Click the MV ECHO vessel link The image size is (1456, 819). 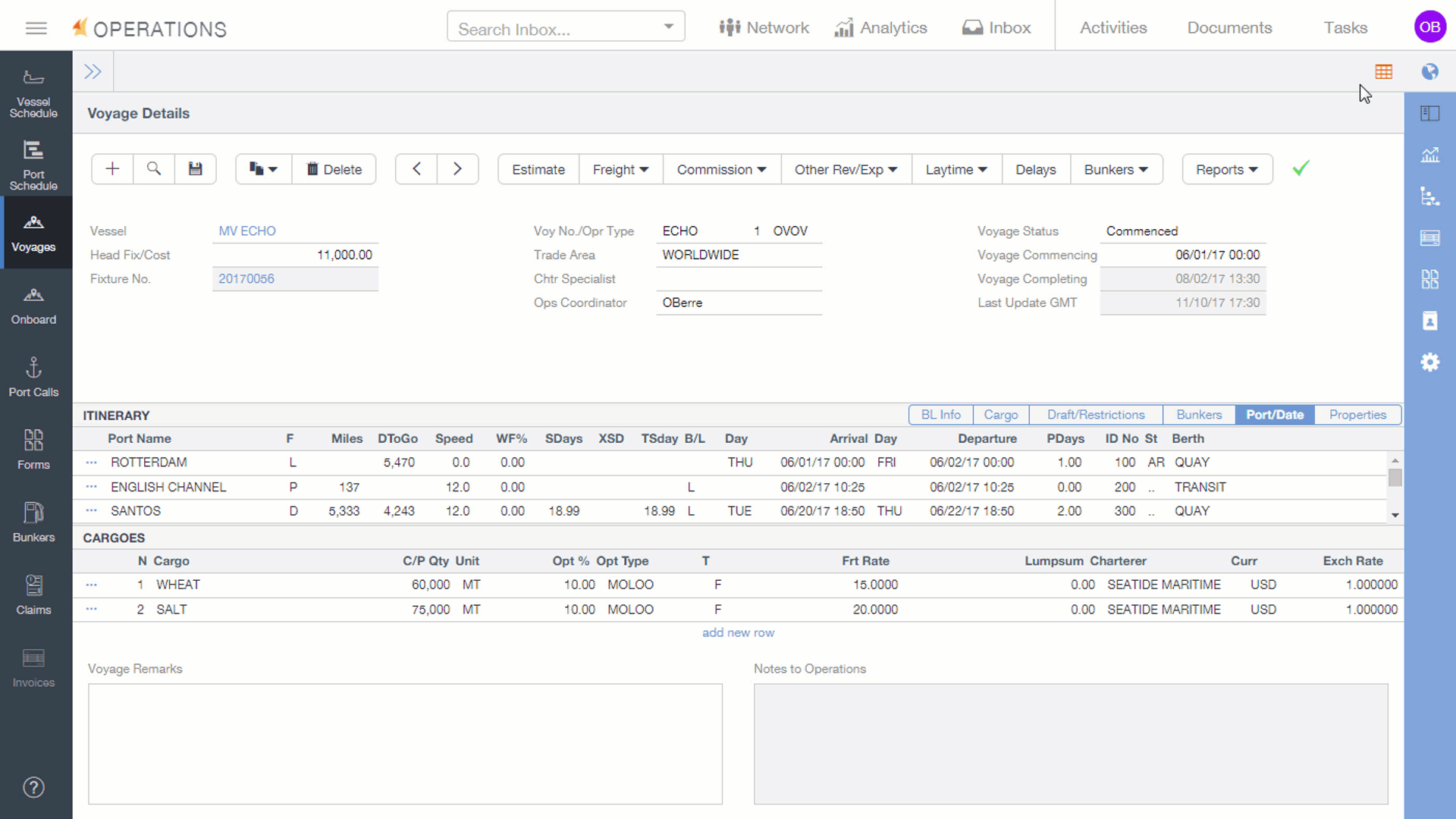tap(246, 231)
